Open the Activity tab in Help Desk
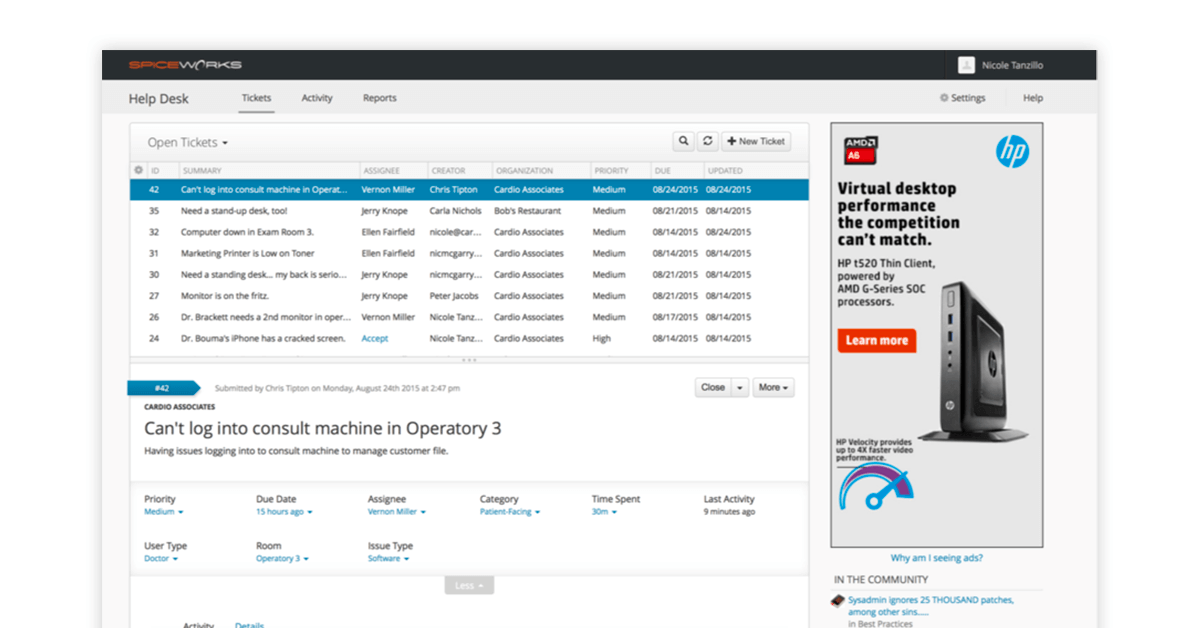Screen dimensions: 1200x628 coord(317,98)
